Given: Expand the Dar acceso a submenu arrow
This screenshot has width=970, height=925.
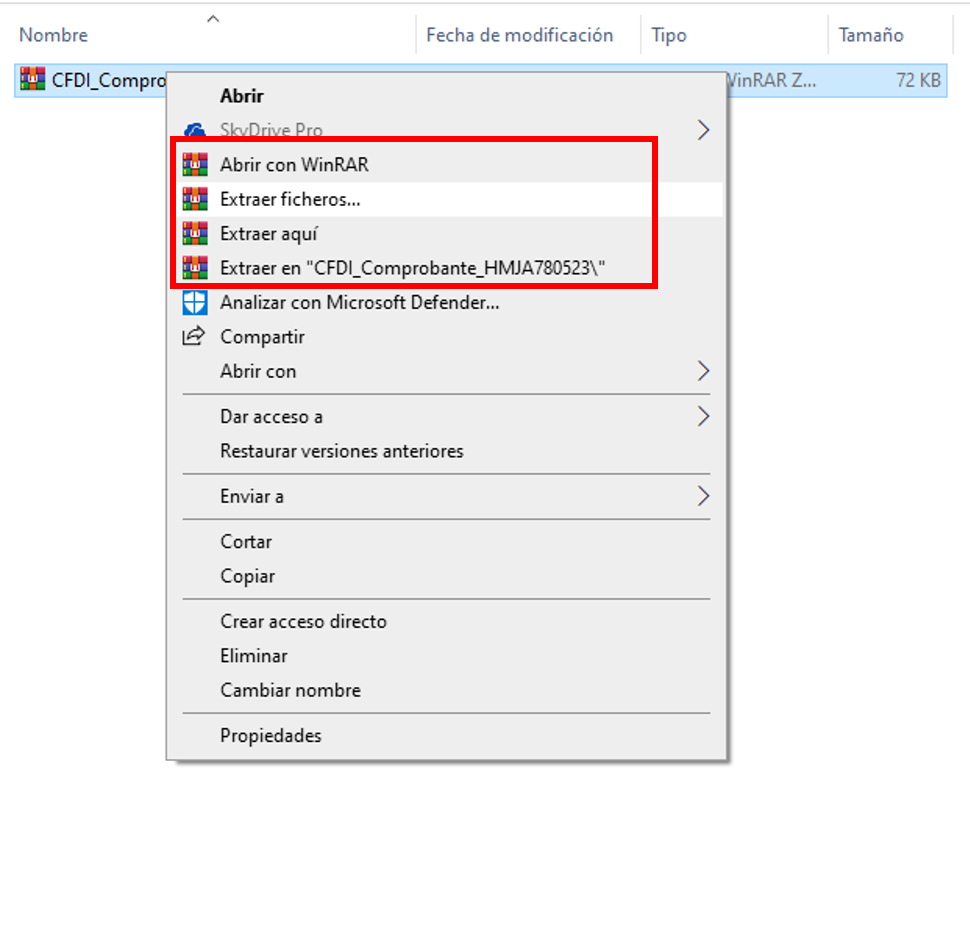Looking at the screenshot, I should click(x=703, y=416).
